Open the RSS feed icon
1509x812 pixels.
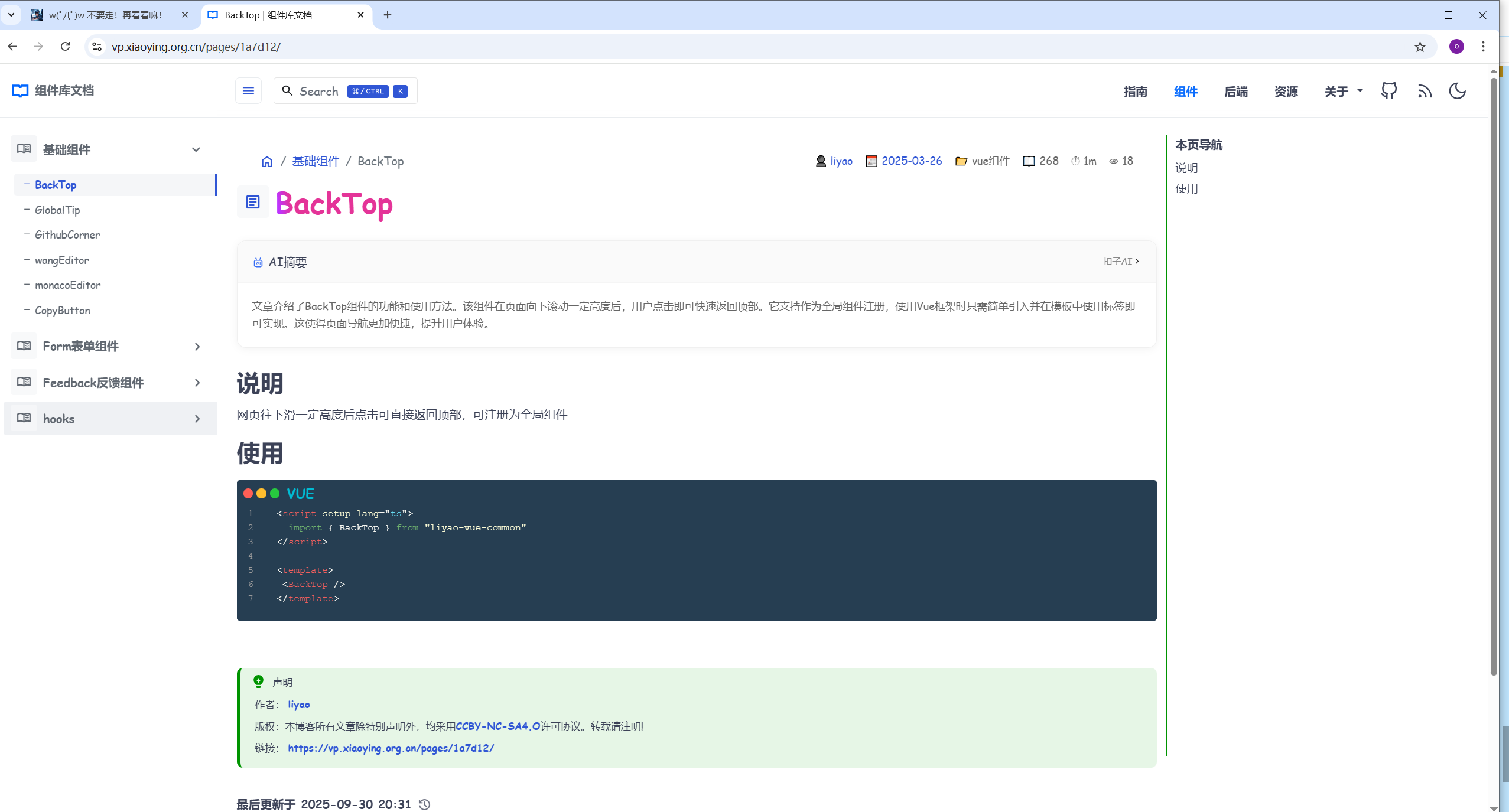click(x=1425, y=90)
